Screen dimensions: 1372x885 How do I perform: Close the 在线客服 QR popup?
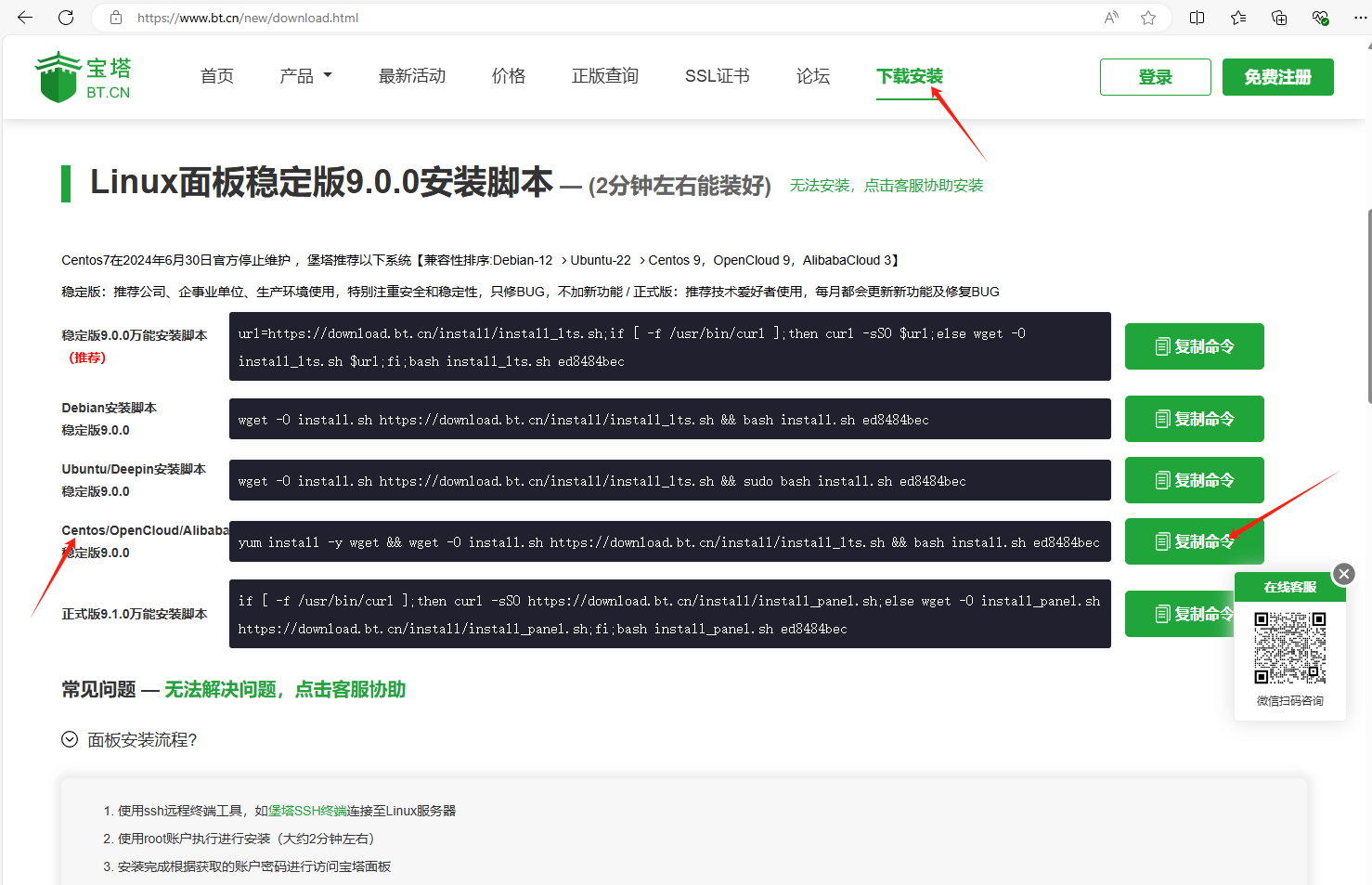tap(1343, 574)
